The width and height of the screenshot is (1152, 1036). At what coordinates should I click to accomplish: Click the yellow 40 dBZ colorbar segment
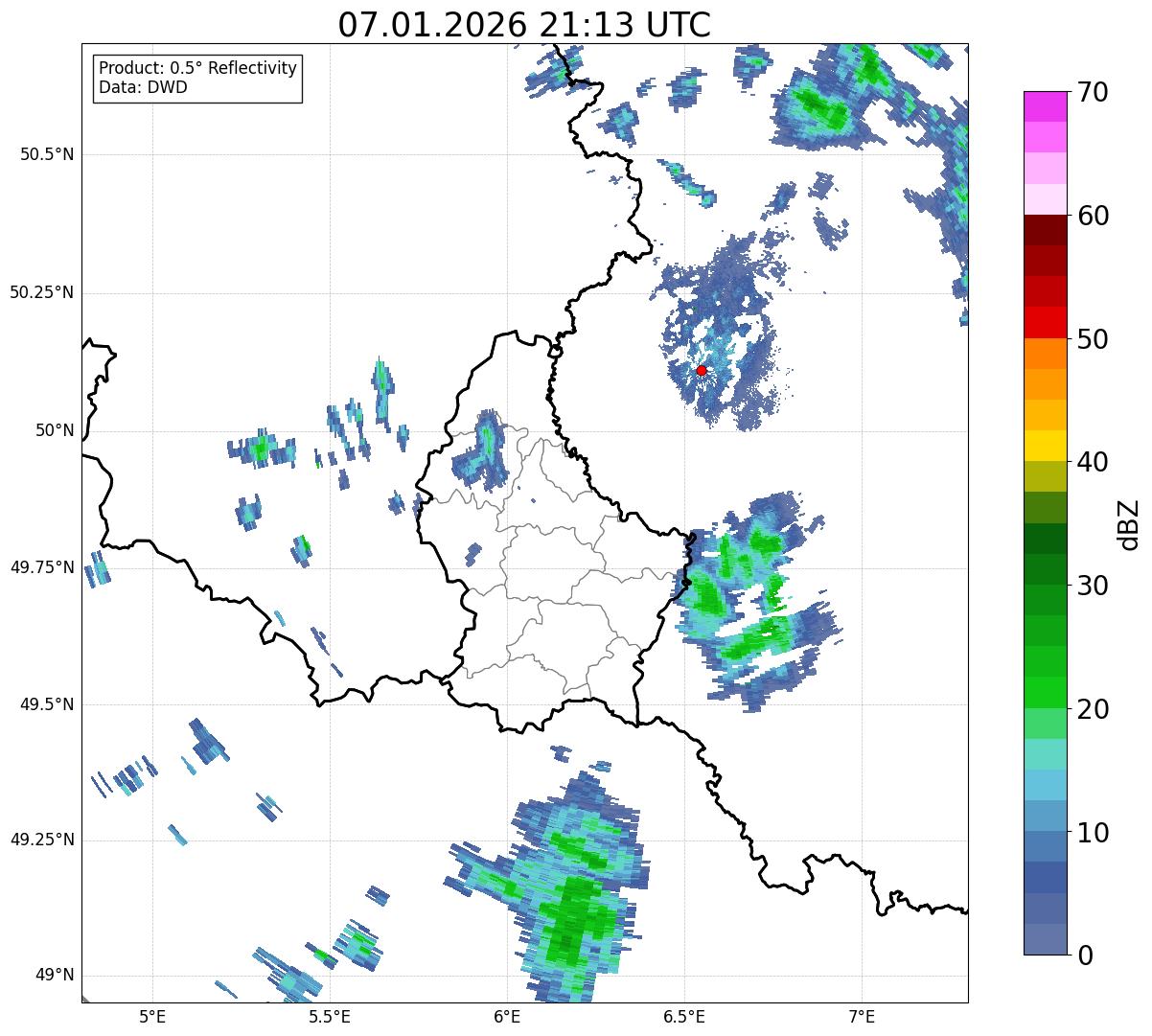(1046, 446)
